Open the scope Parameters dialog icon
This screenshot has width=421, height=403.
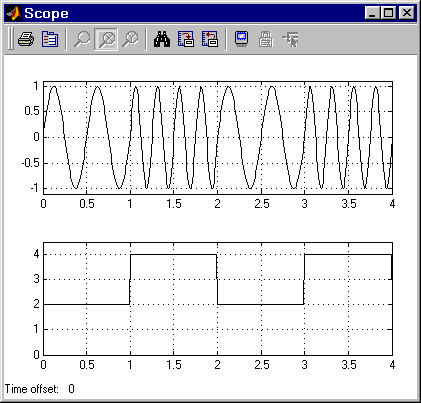[50, 39]
